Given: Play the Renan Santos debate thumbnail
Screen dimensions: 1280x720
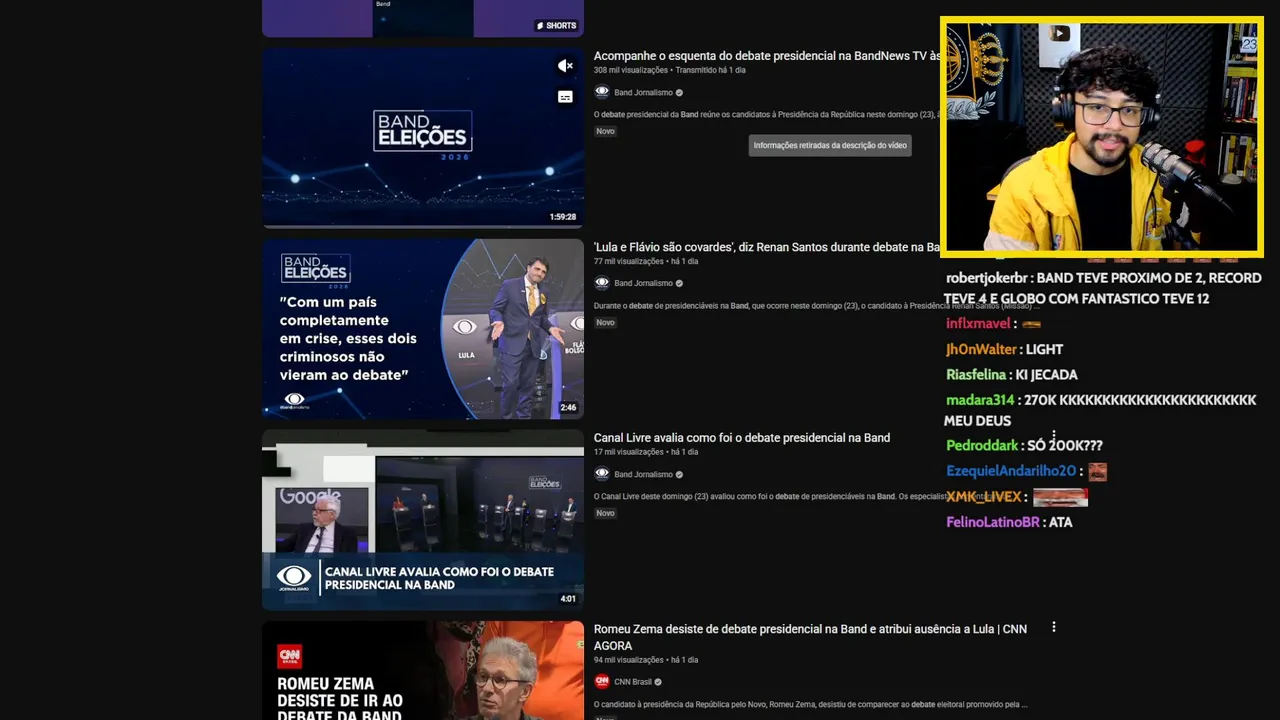Looking at the screenshot, I should coord(423,328).
